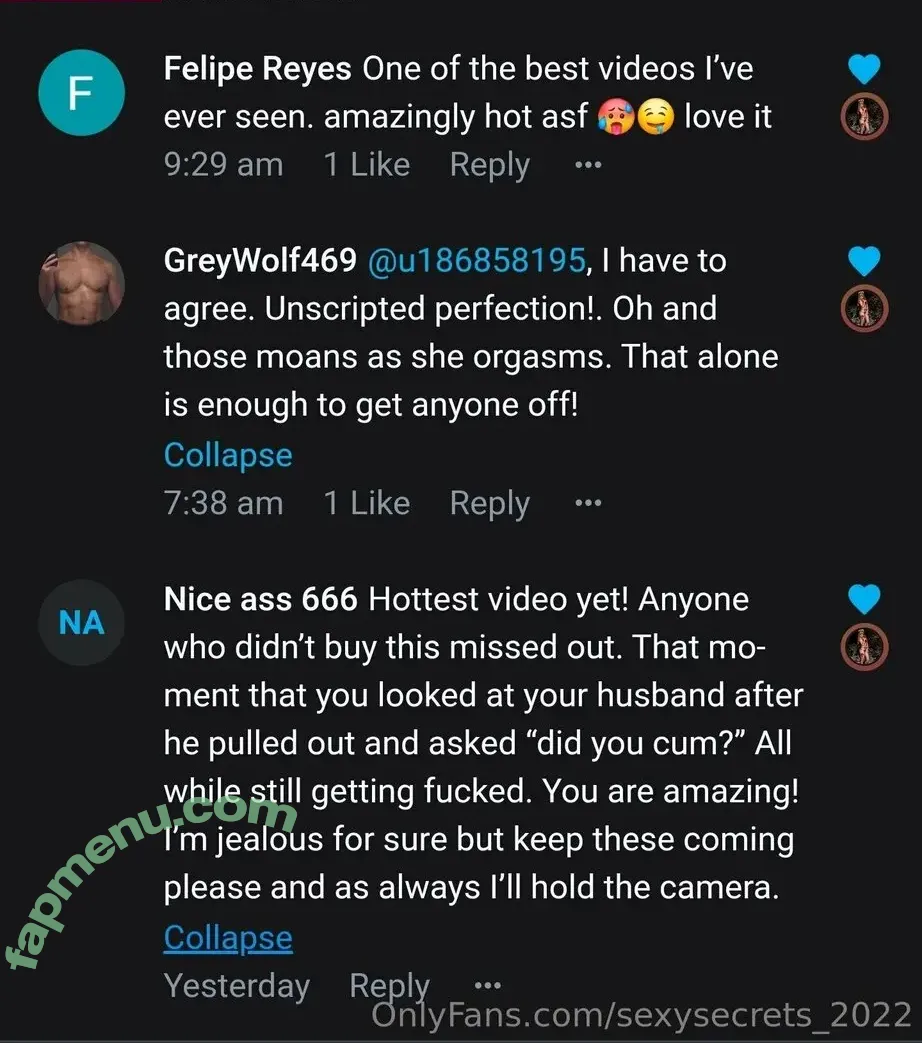Click creator avatar beside the NA user's comment
This screenshot has height=1043, width=922.
(863, 647)
